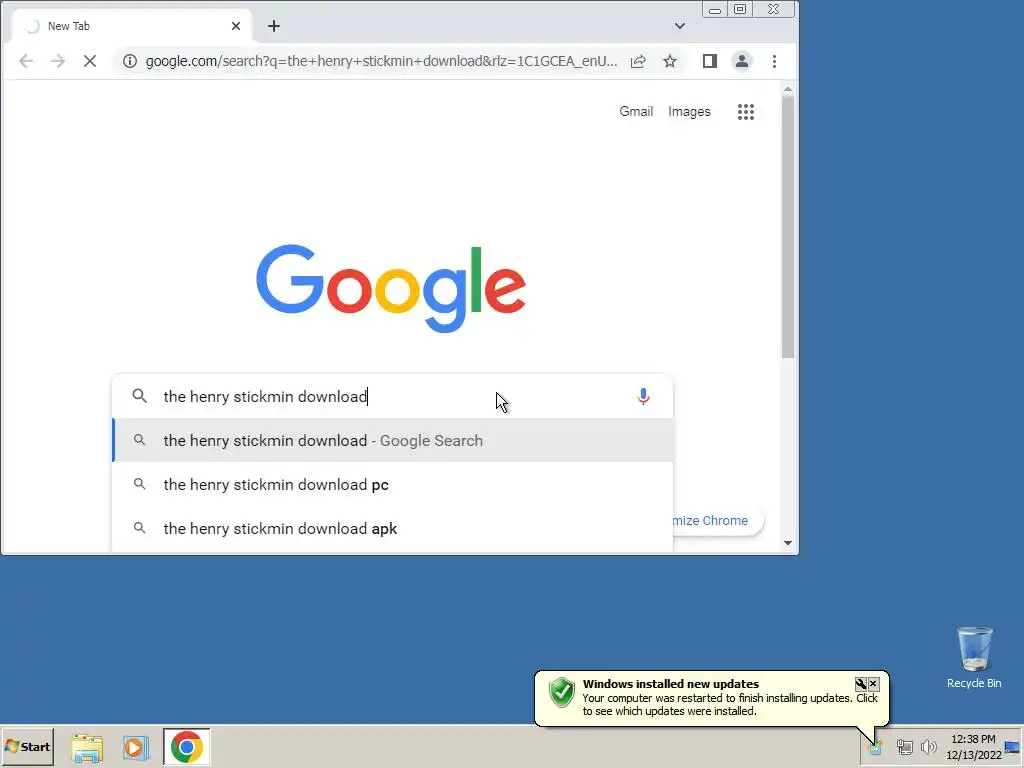1024x768 pixels.
Task: Share this page icon
Action: (x=638, y=61)
